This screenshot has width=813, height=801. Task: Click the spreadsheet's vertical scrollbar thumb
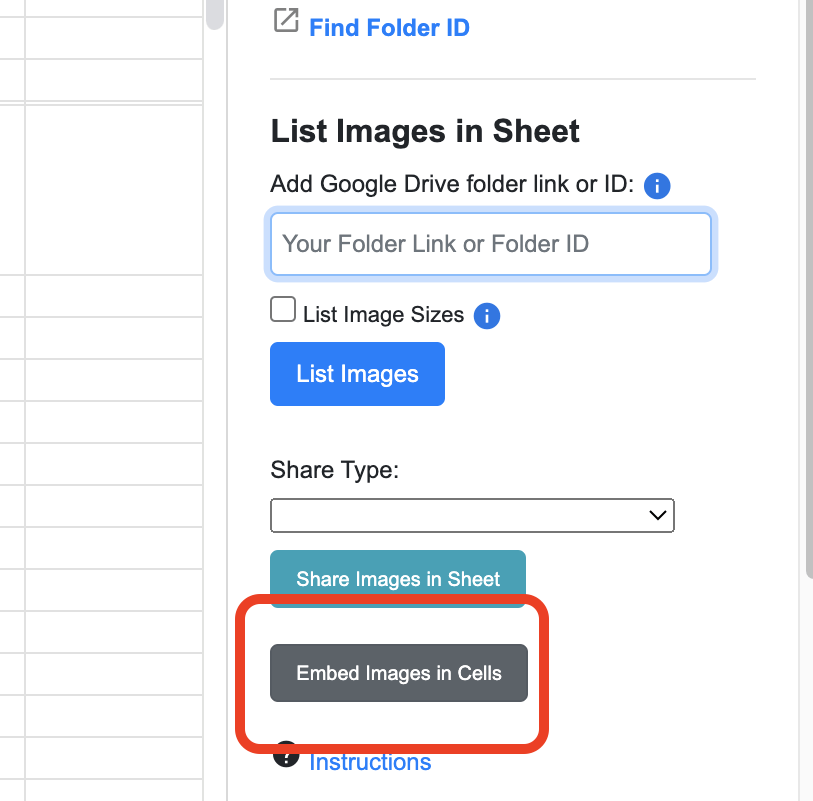point(215,15)
